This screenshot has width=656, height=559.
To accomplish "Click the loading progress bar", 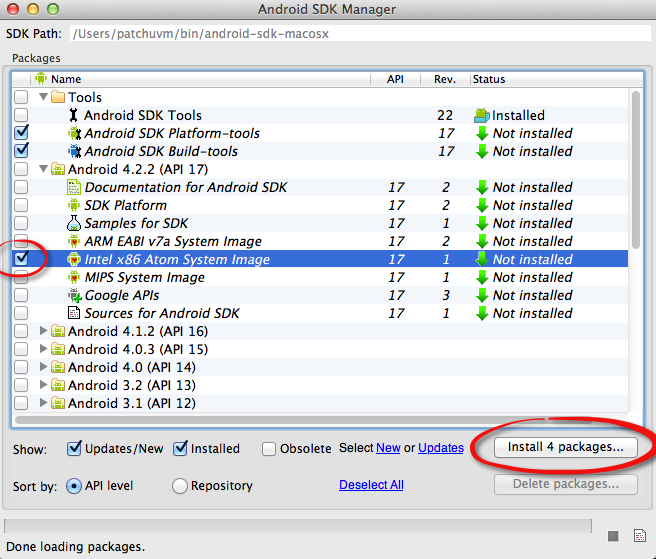I will (x=297, y=526).
